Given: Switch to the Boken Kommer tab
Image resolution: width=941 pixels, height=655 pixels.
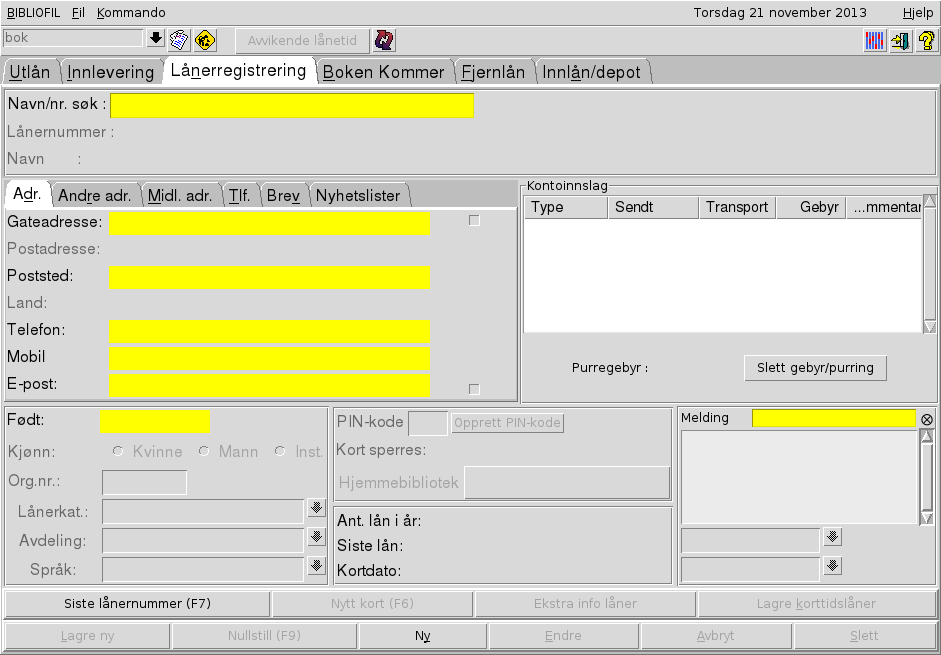Looking at the screenshot, I should tap(383, 72).
